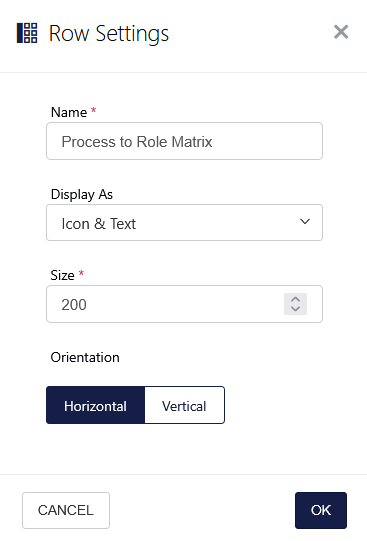Open the Icon & Text combo box

click(x=185, y=223)
